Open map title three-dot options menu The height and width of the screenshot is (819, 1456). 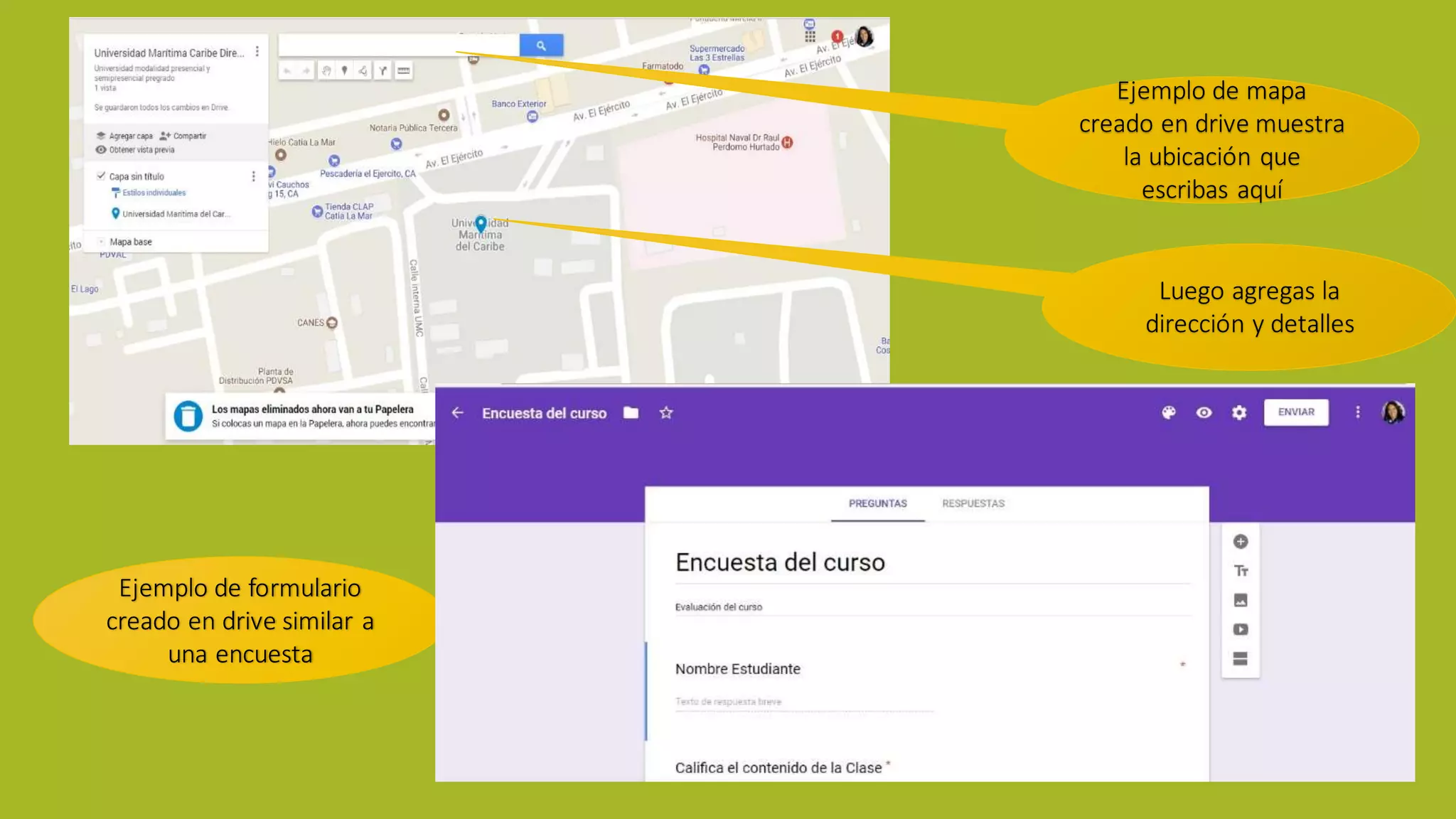point(257,52)
